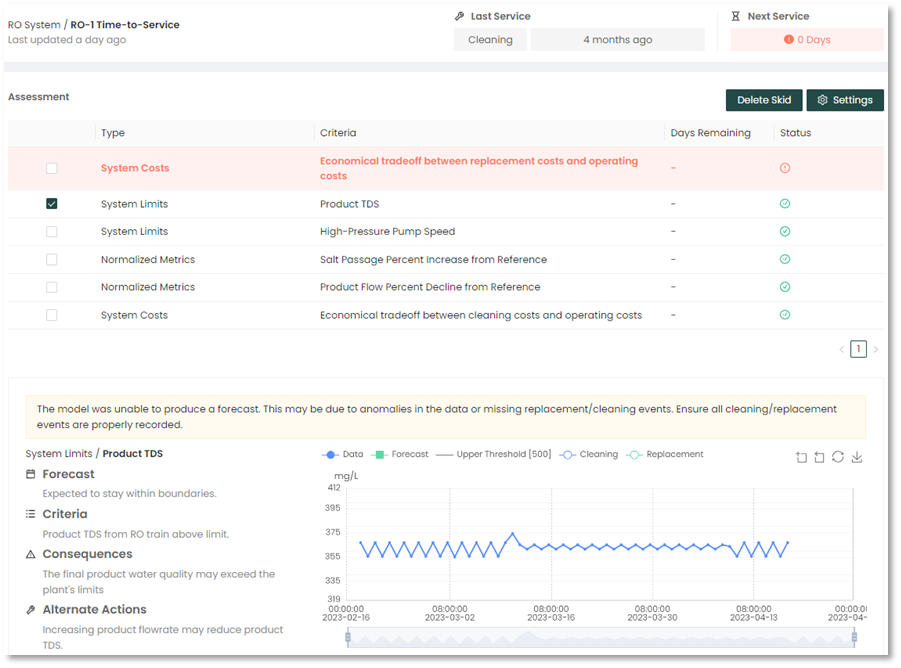Go to the previous page arrow

tap(841, 350)
